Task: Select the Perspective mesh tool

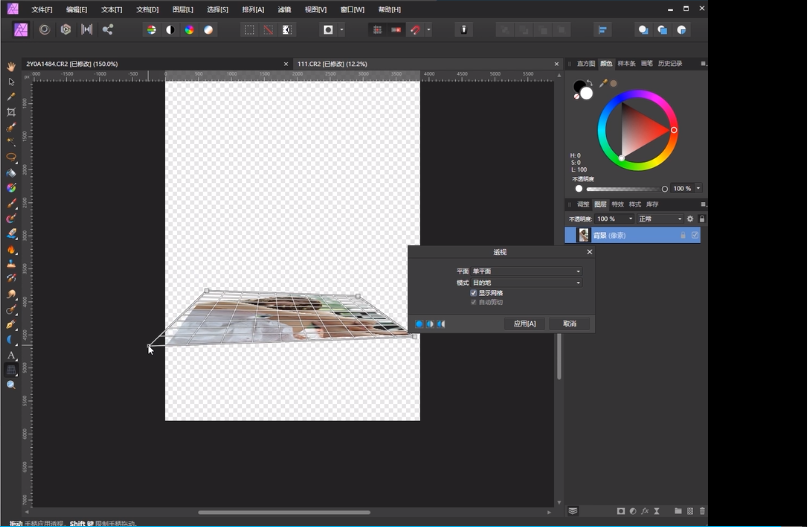Action: coord(11,370)
